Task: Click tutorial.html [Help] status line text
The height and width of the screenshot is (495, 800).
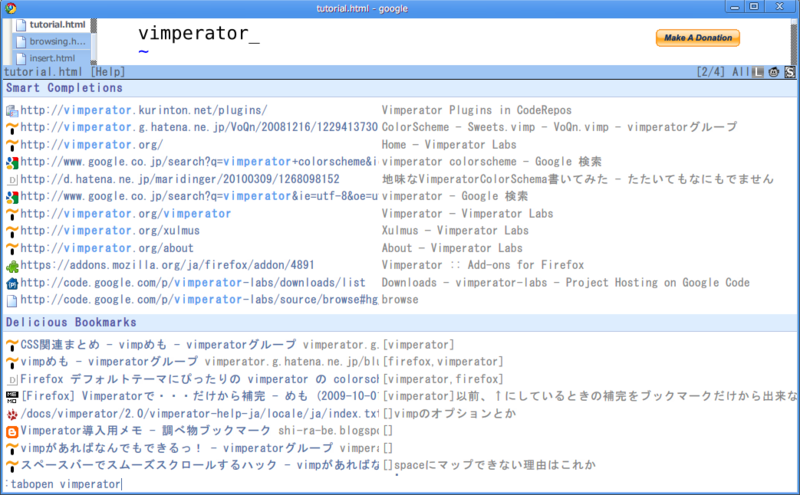Action: [64, 72]
